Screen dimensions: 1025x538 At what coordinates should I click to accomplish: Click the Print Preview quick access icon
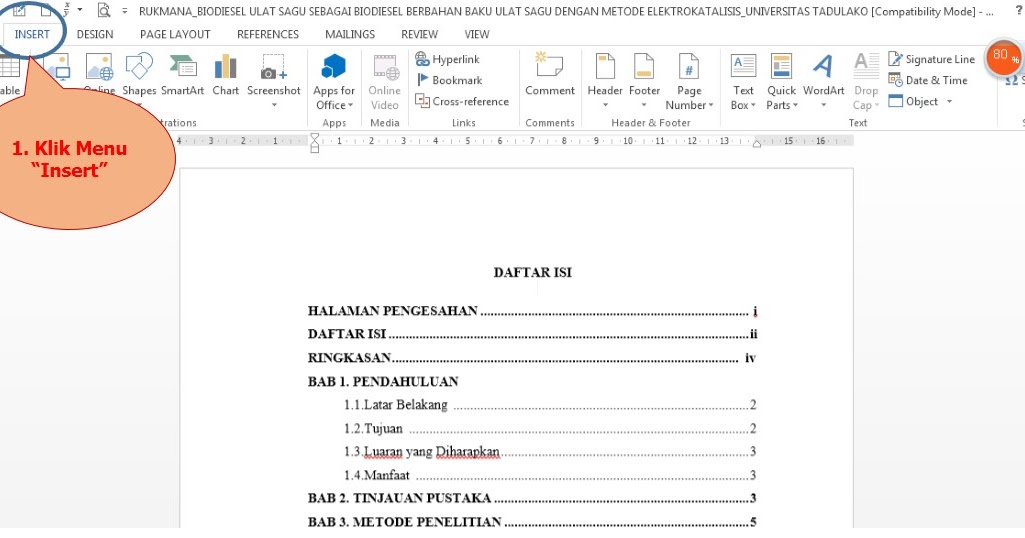(104, 10)
